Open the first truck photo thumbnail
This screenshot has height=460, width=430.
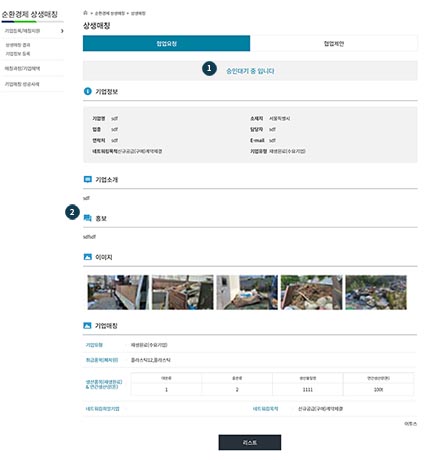pyautogui.click(x=118, y=292)
